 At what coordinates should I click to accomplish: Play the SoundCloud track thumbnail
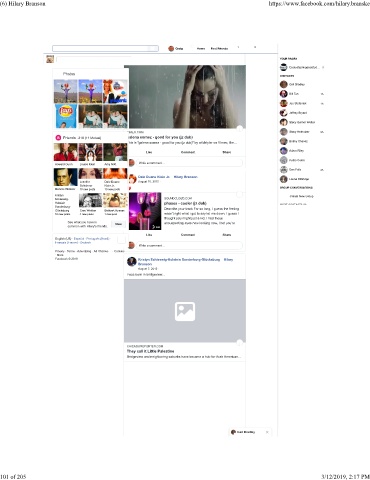tap(145, 211)
